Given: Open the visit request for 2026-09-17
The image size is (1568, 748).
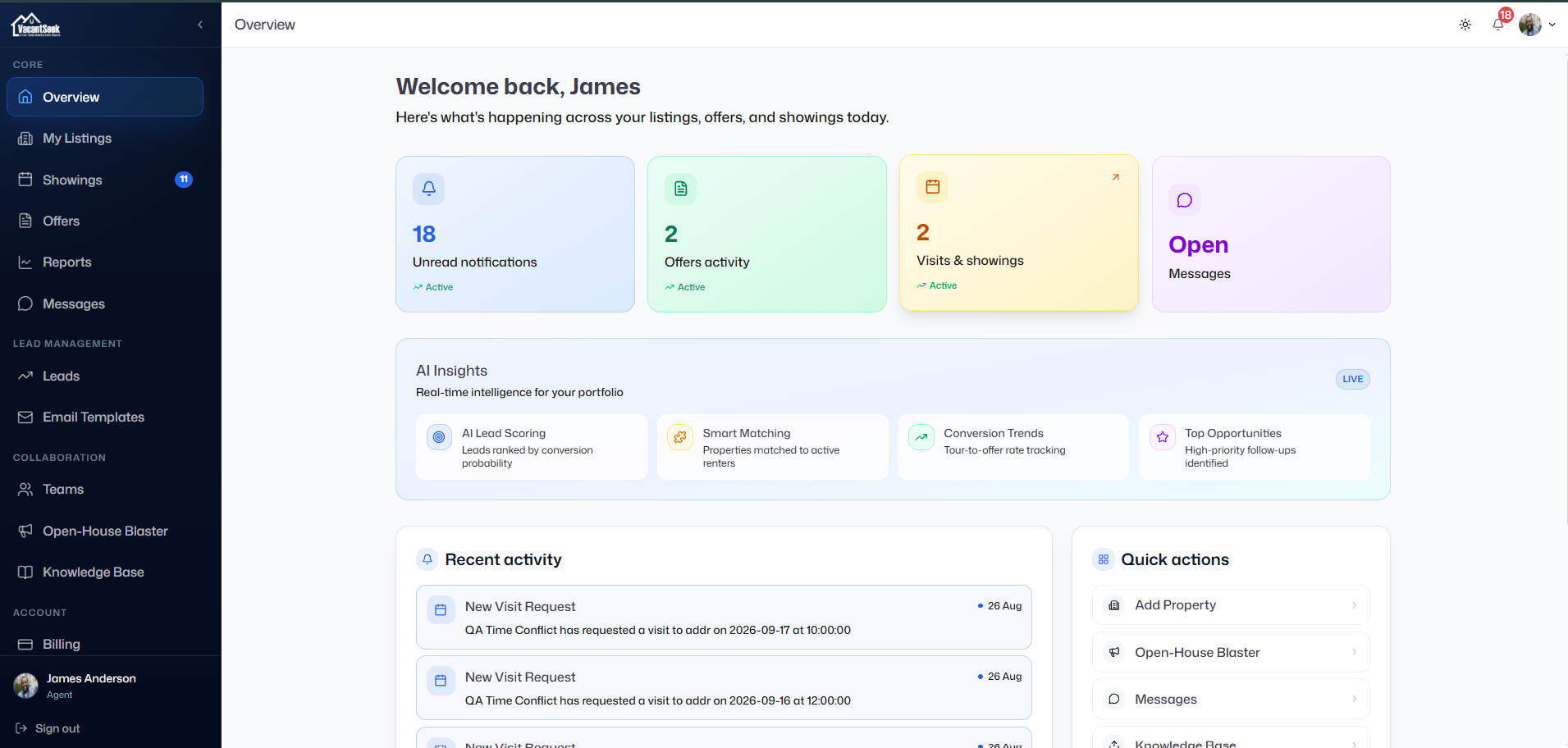Looking at the screenshot, I should [724, 618].
